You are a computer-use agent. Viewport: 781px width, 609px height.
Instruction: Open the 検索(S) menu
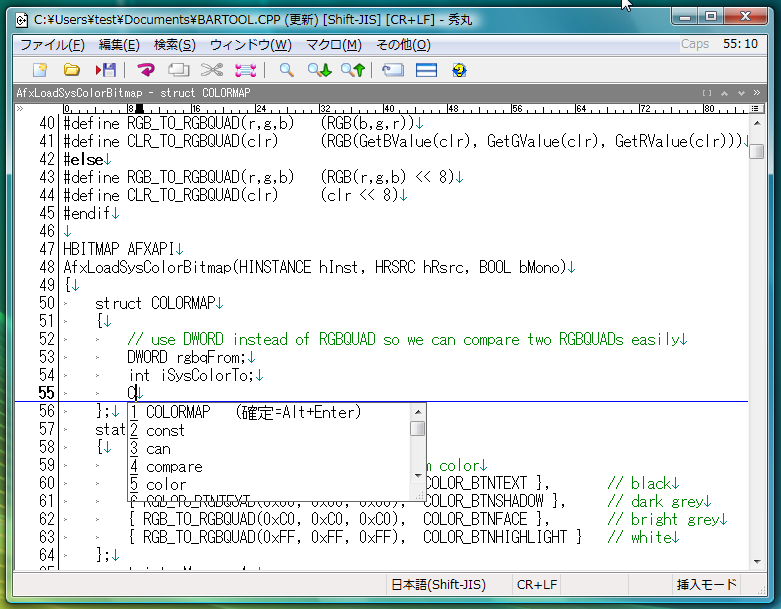175,45
